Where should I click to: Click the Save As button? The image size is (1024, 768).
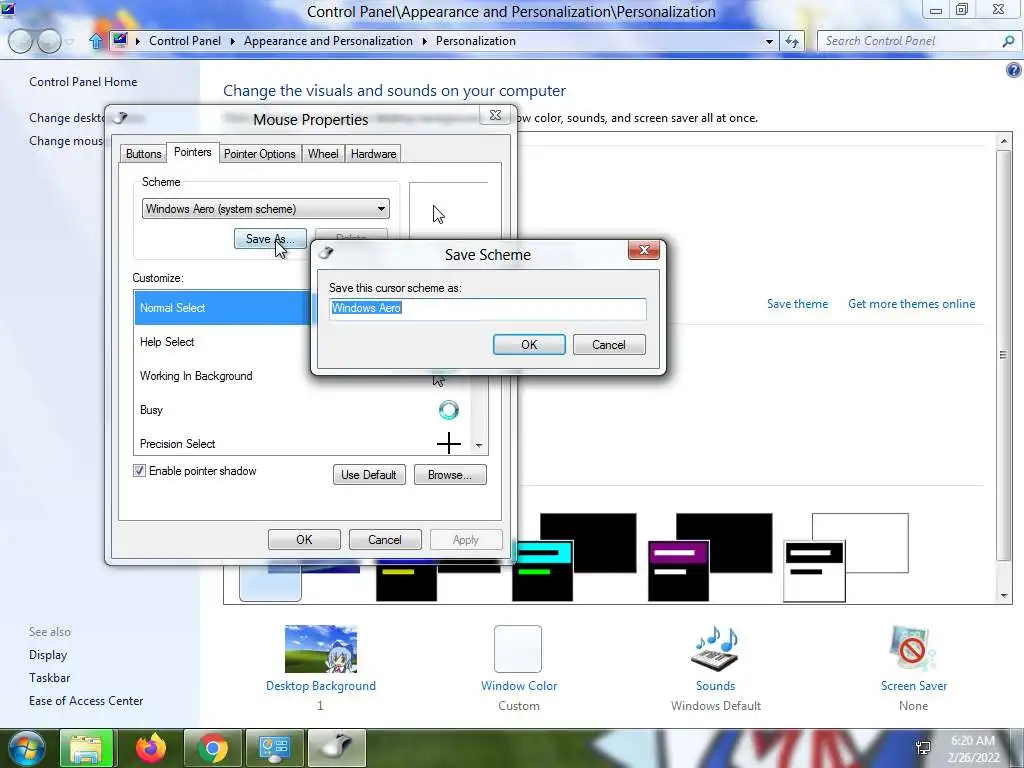270,239
